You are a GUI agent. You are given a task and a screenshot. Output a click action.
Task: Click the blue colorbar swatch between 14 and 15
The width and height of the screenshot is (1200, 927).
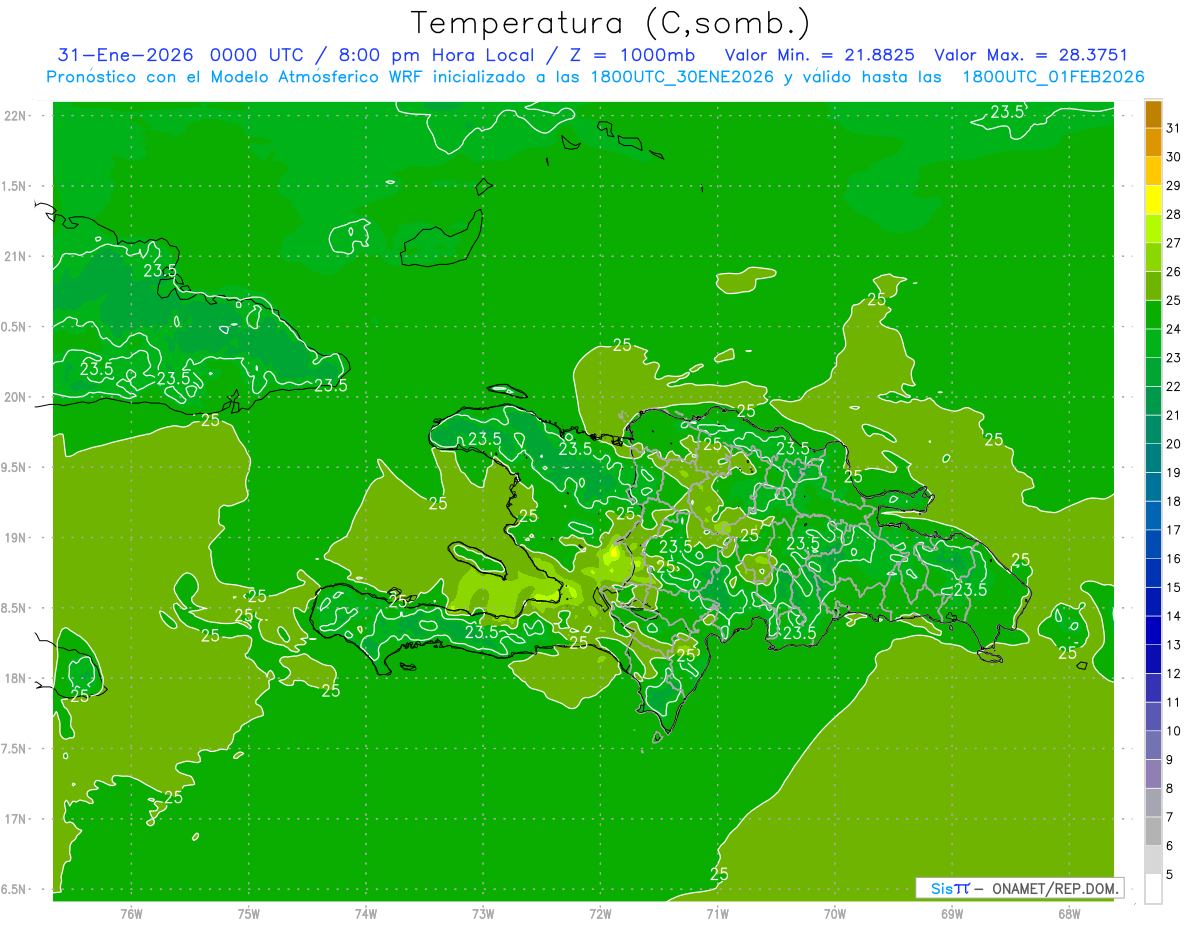[1154, 602]
